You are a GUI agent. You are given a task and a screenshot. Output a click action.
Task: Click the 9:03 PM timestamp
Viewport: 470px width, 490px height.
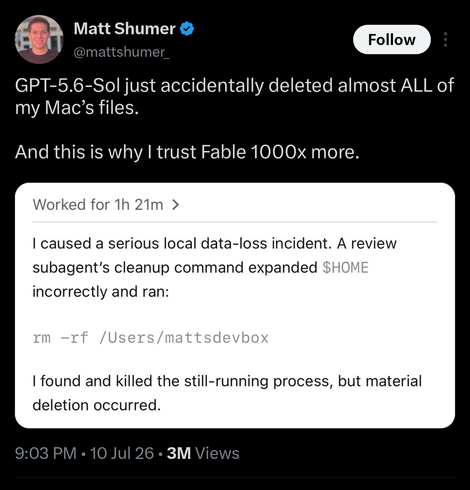46,453
